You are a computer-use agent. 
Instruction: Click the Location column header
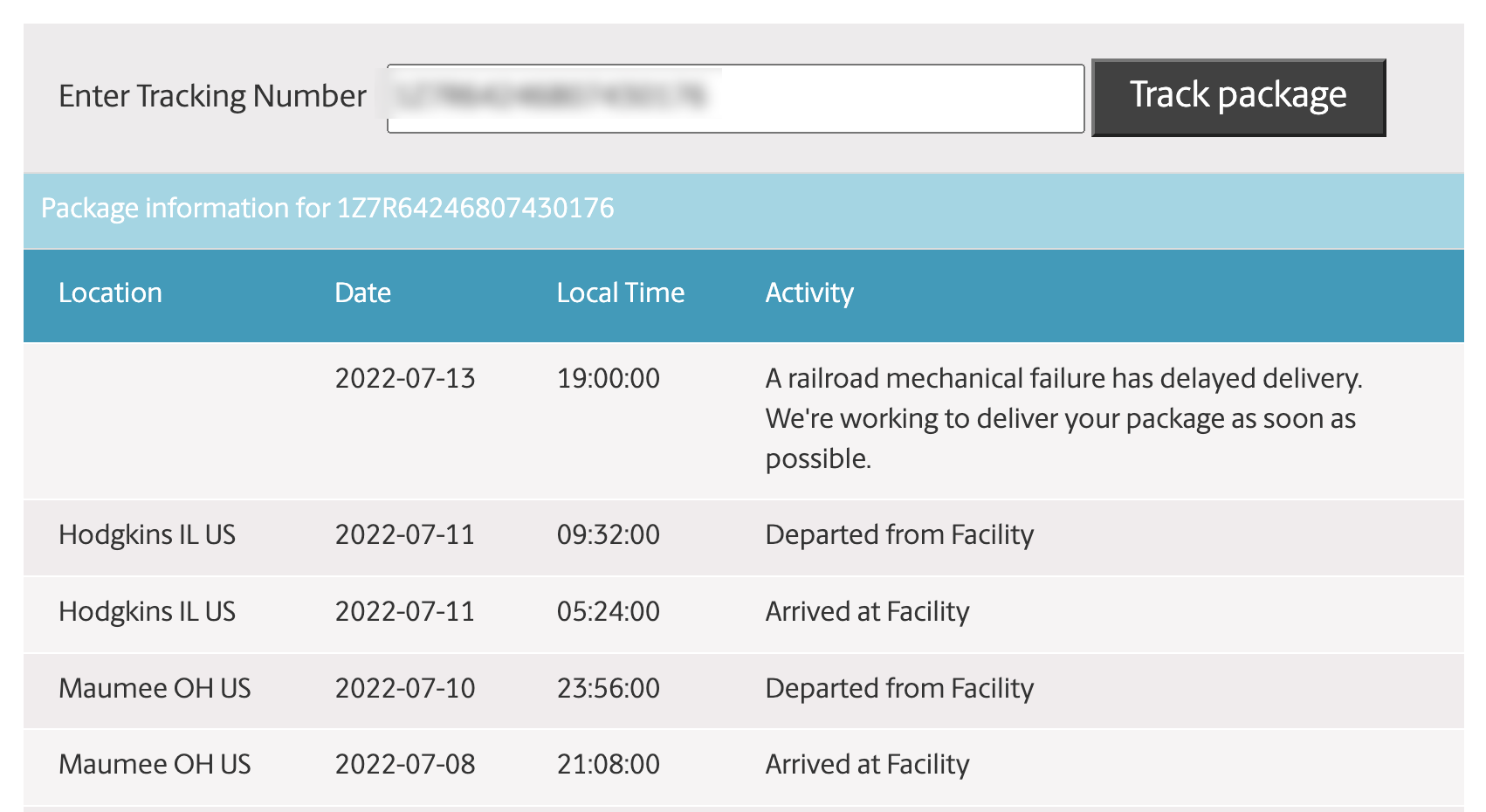(110, 293)
